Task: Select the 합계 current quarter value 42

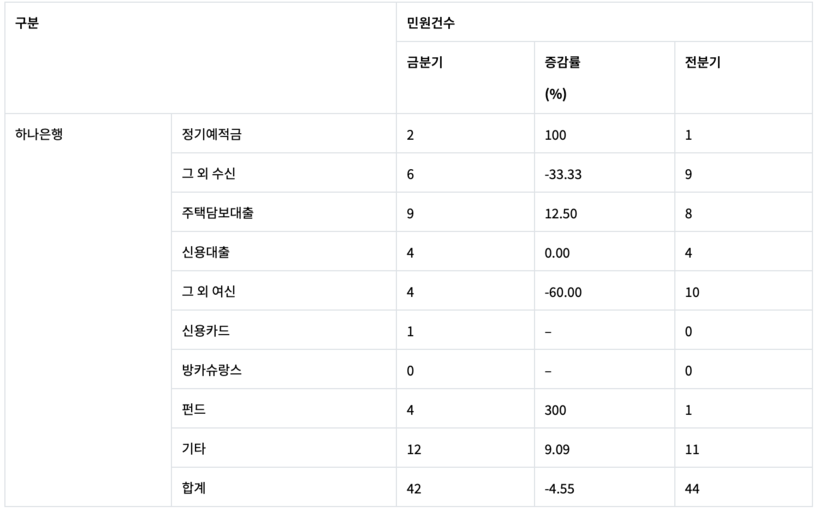Action: click(414, 489)
